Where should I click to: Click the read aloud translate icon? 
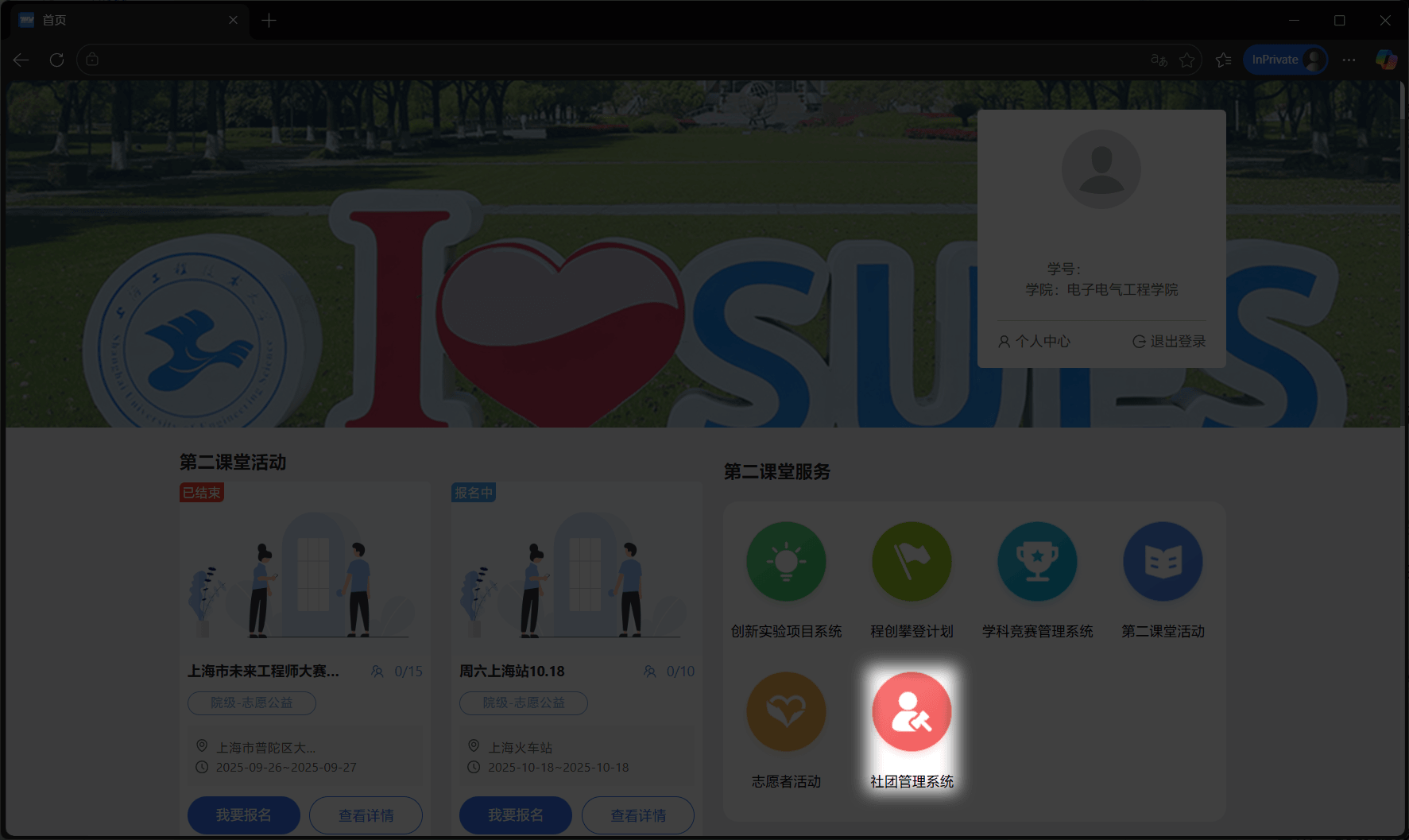[1159, 60]
